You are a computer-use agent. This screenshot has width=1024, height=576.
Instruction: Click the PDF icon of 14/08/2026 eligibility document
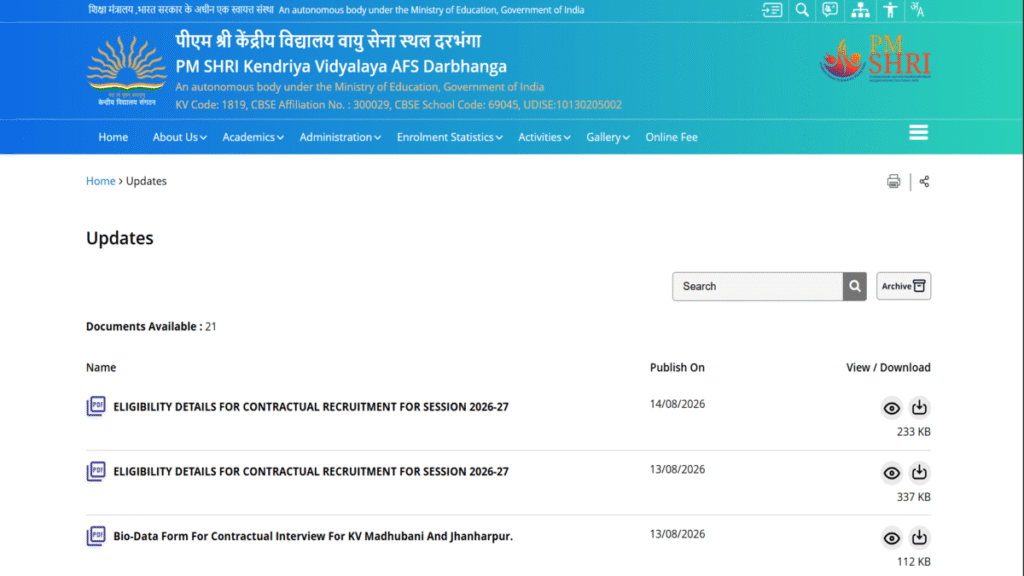click(96, 406)
